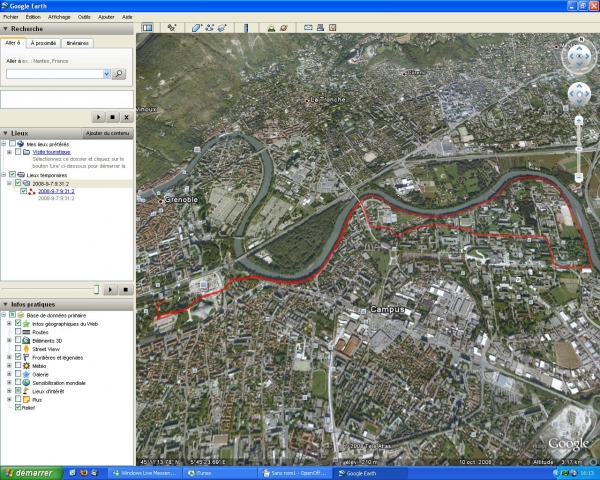Click the View in Google Maps icon

pyautogui.click(x=333, y=28)
